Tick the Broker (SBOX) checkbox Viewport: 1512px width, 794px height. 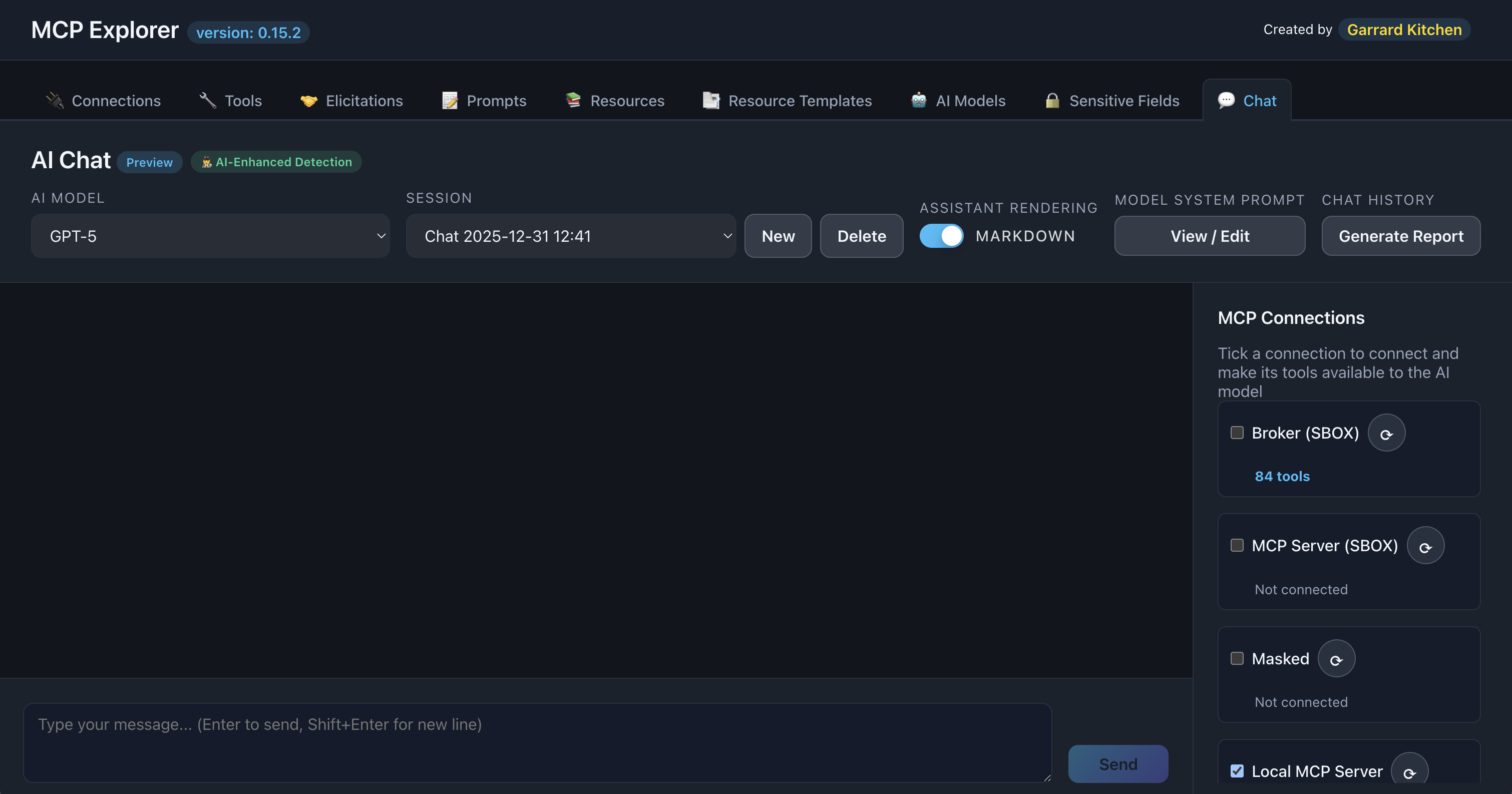pyautogui.click(x=1237, y=433)
